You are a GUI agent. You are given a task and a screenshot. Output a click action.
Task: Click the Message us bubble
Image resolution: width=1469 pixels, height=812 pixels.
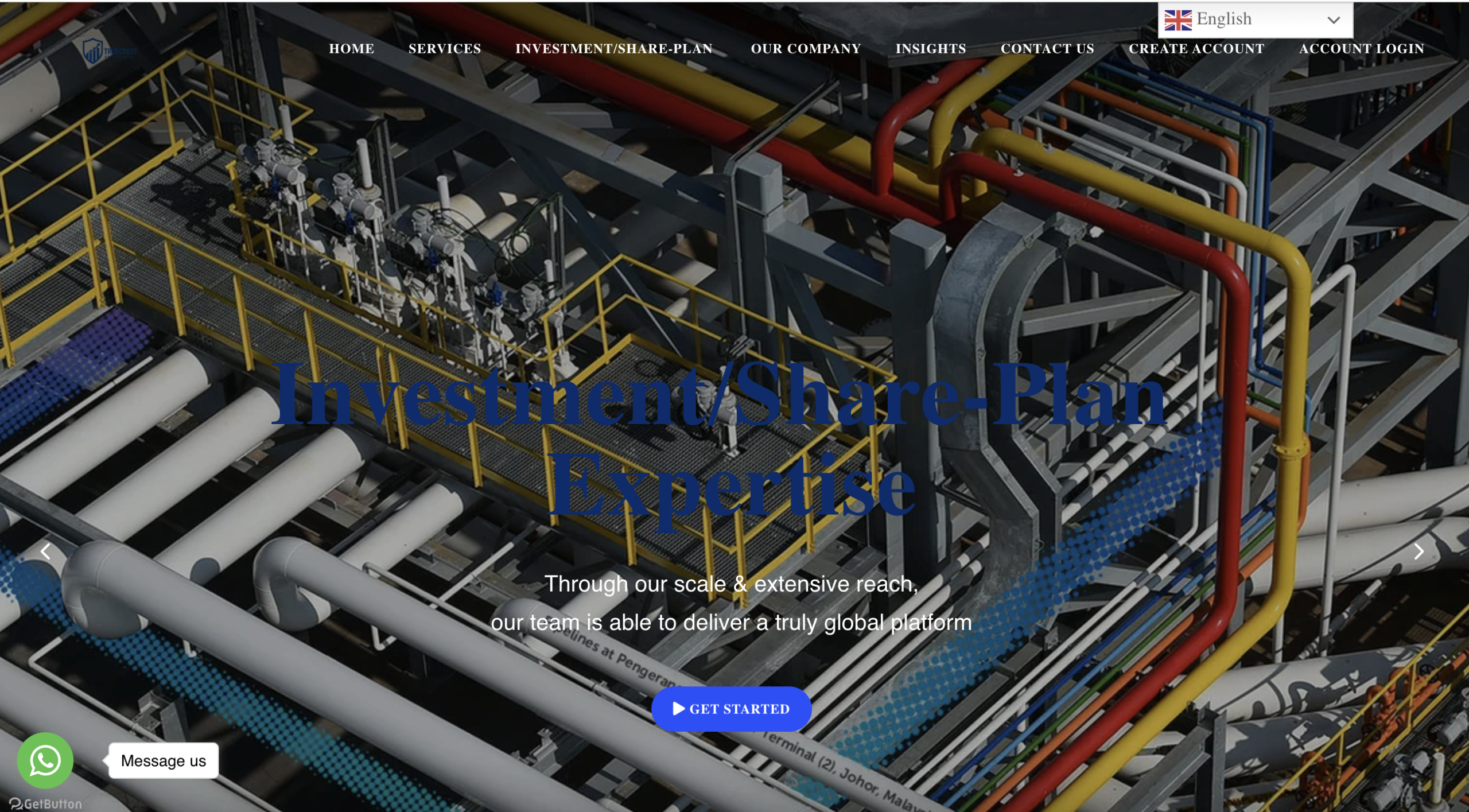click(163, 760)
